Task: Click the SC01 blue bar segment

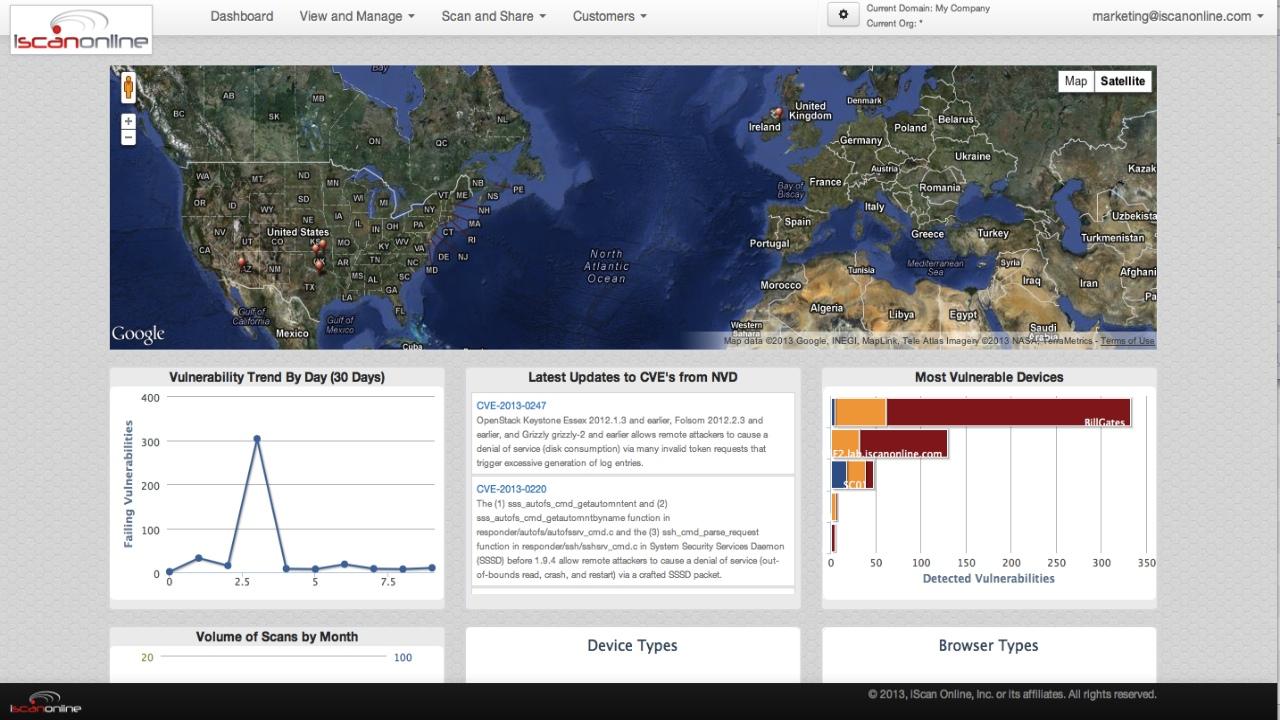Action: coord(839,475)
